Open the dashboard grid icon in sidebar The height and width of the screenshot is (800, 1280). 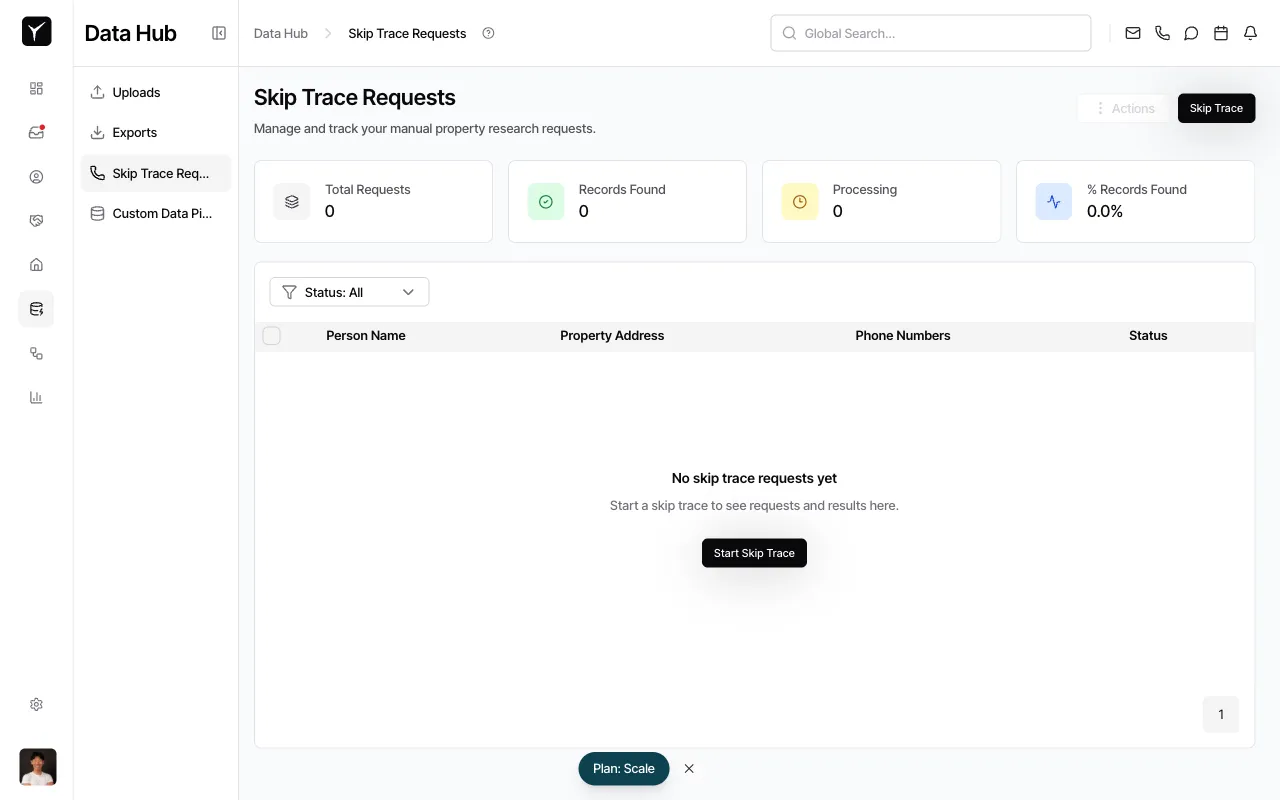[x=36, y=88]
